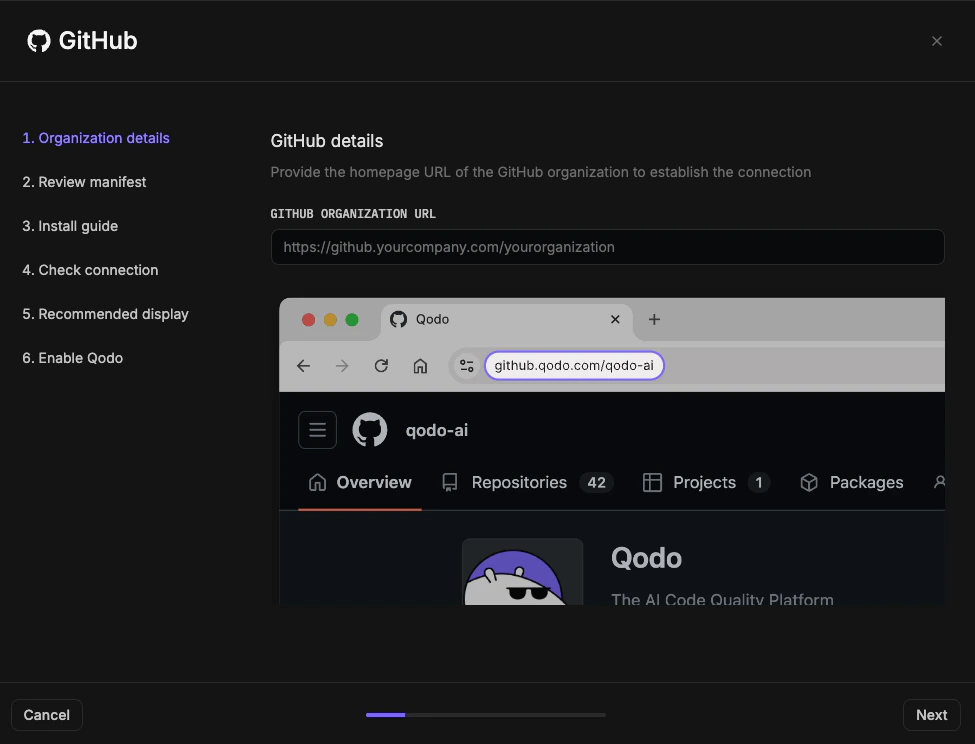Close the GitHub setup dialog
This screenshot has height=744, width=975.
(x=937, y=41)
